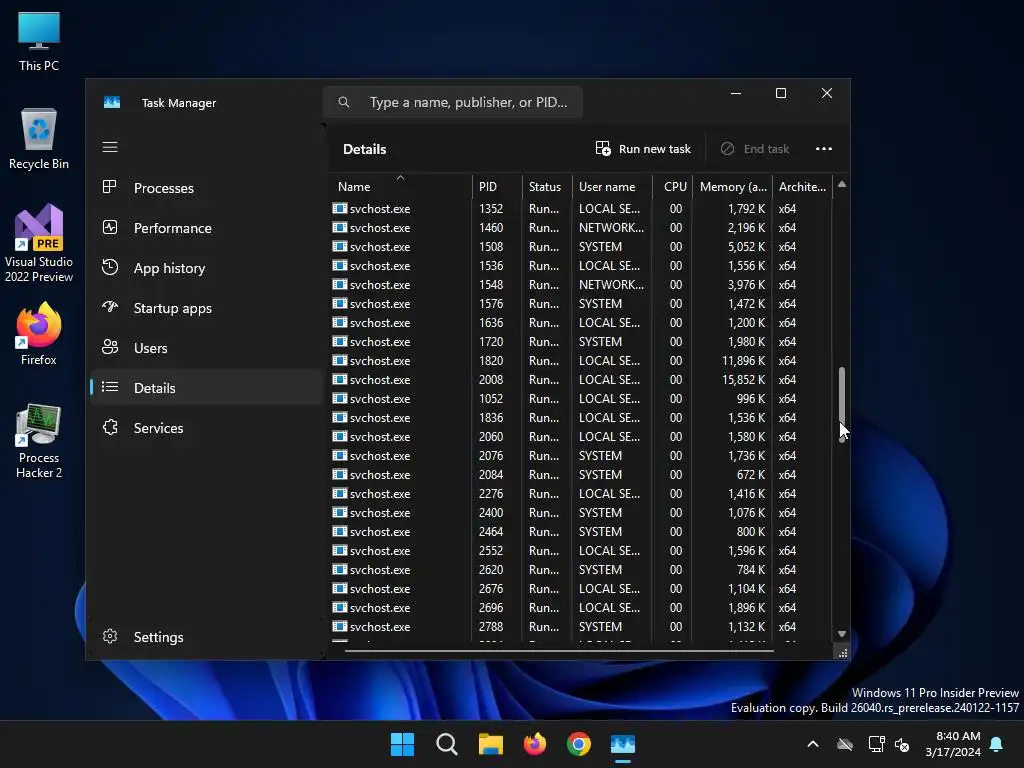The image size is (1024, 768).
Task: Select the Details page
Action: tap(206, 388)
